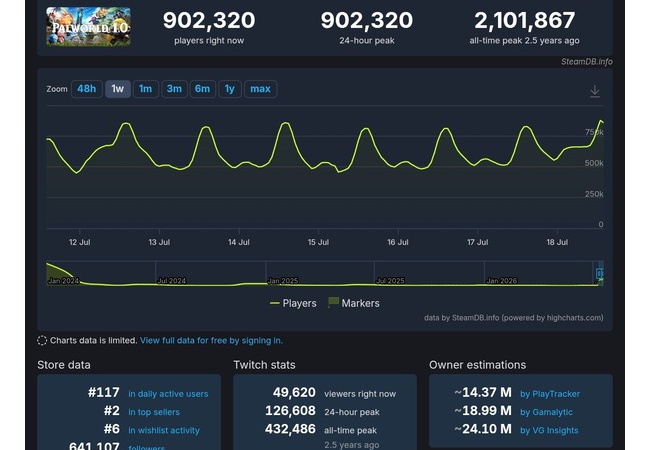The height and width of the screenshot is (450, 650).
Task: Click the #117 store rank value
Action: (x=104, y=392)
